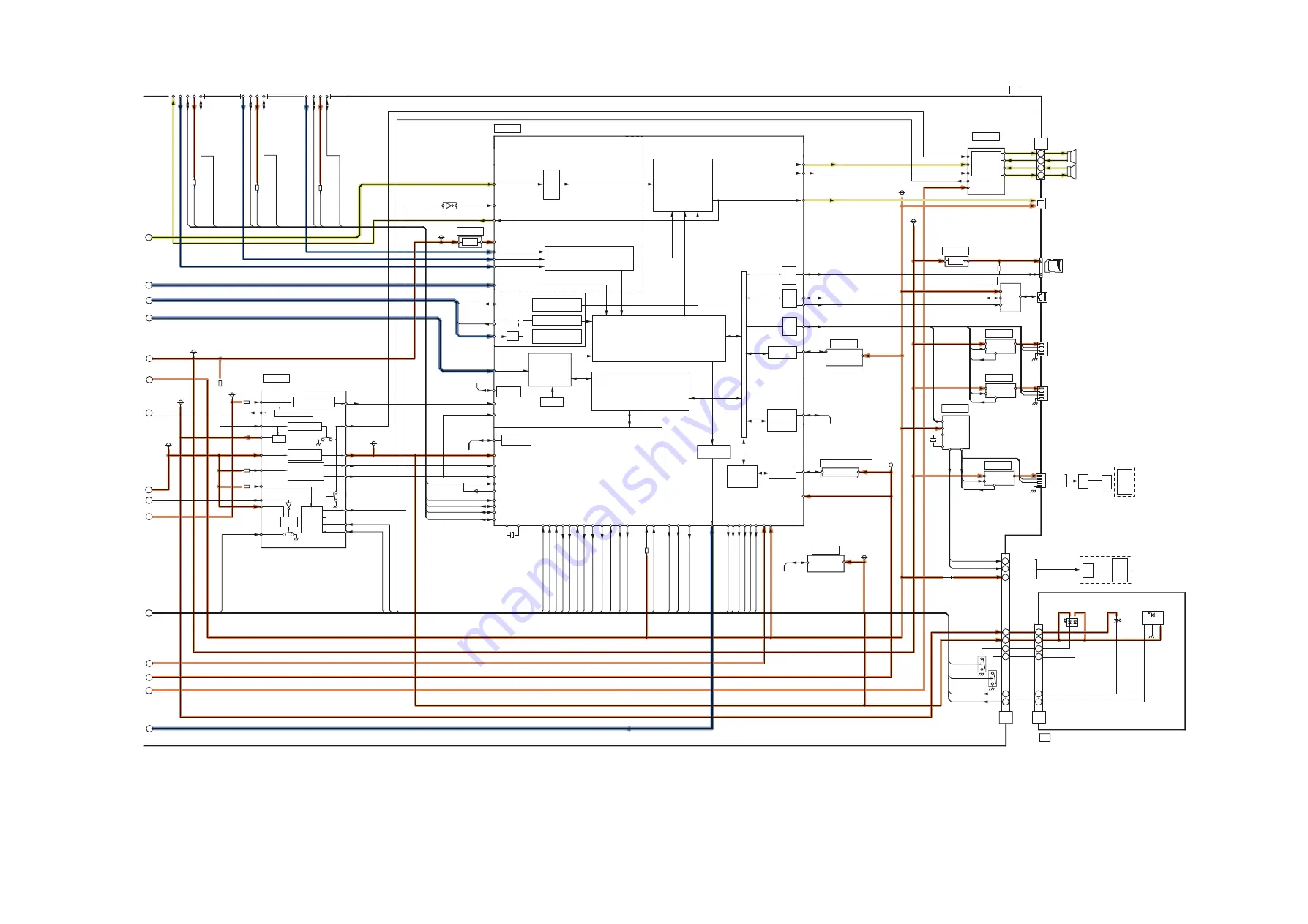Click the boxed photodiode sensor symbol
This screenshot has width=1308, height=924.
point(1153,617)
